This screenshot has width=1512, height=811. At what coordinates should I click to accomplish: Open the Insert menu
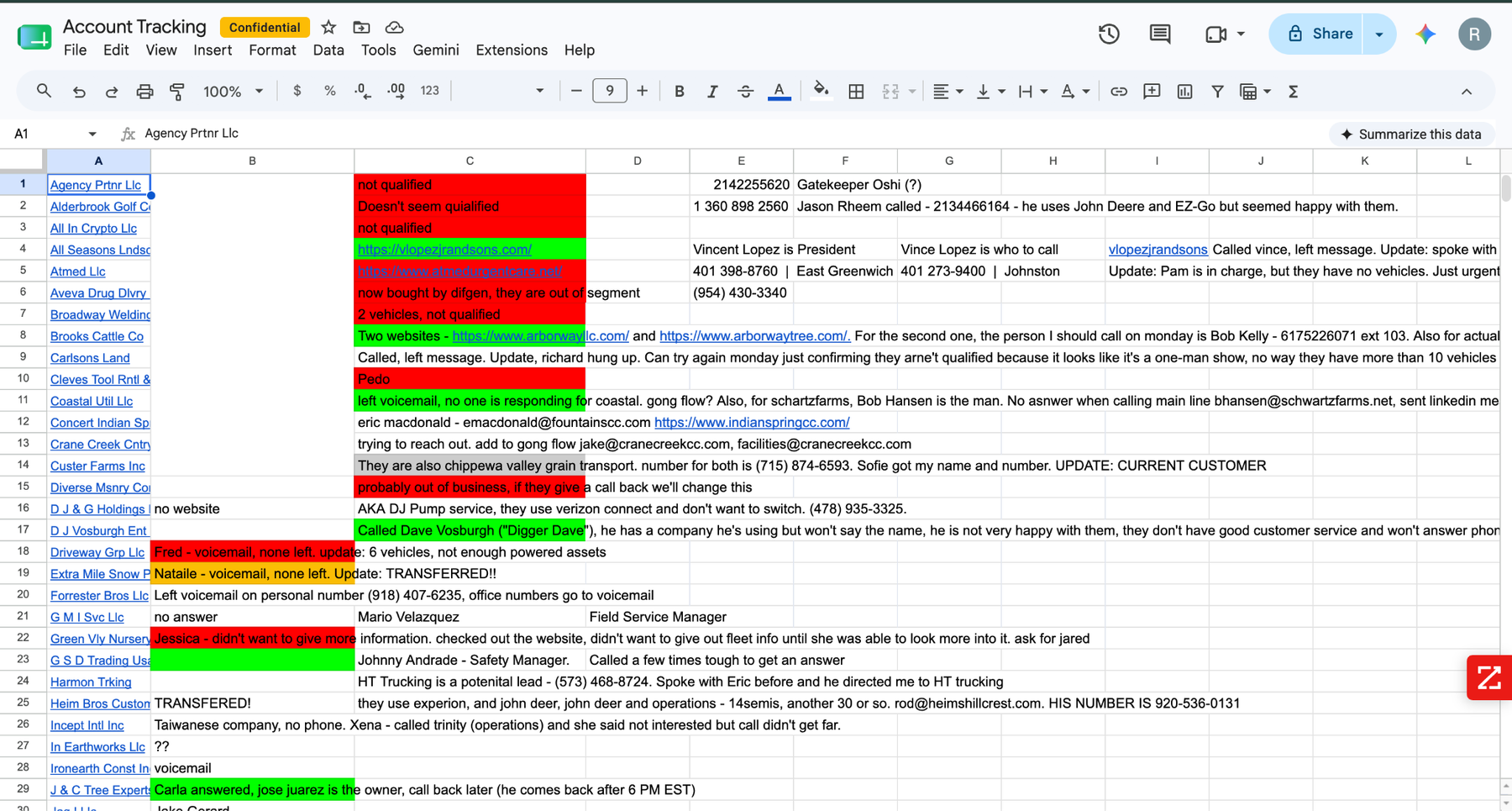tap(213, 50)
